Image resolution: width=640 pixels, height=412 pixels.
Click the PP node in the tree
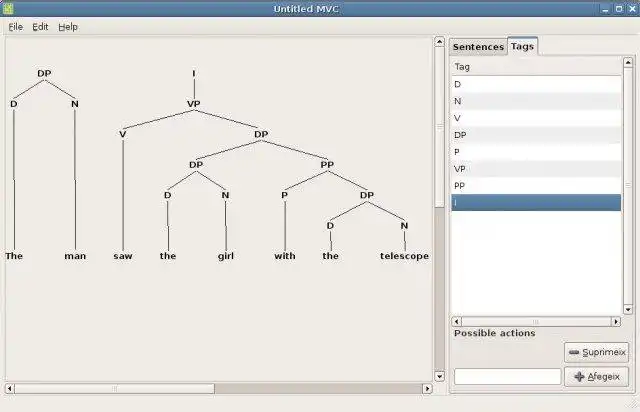click(327, 165)
